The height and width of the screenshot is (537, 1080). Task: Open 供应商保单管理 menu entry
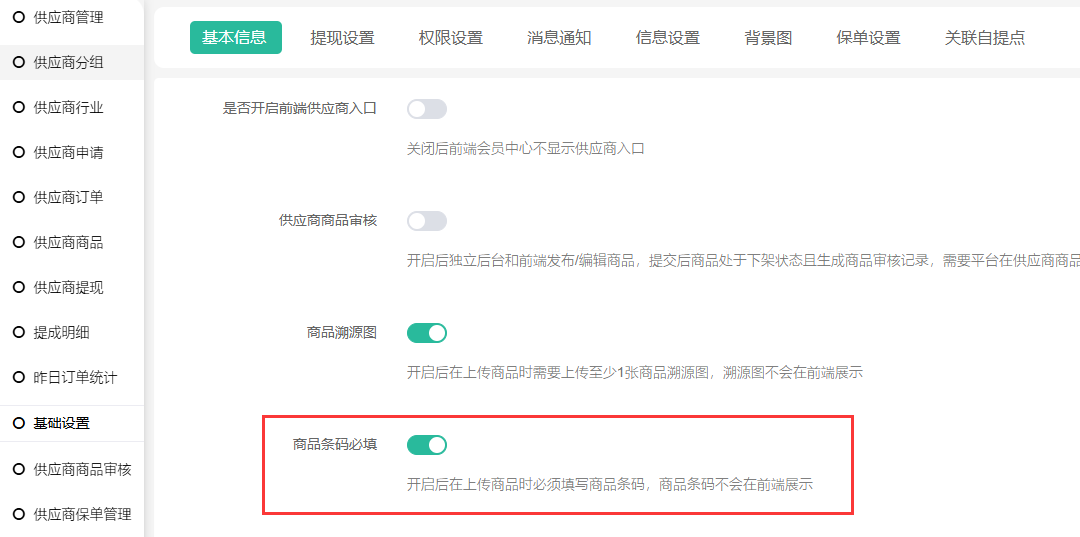point(82,514)
